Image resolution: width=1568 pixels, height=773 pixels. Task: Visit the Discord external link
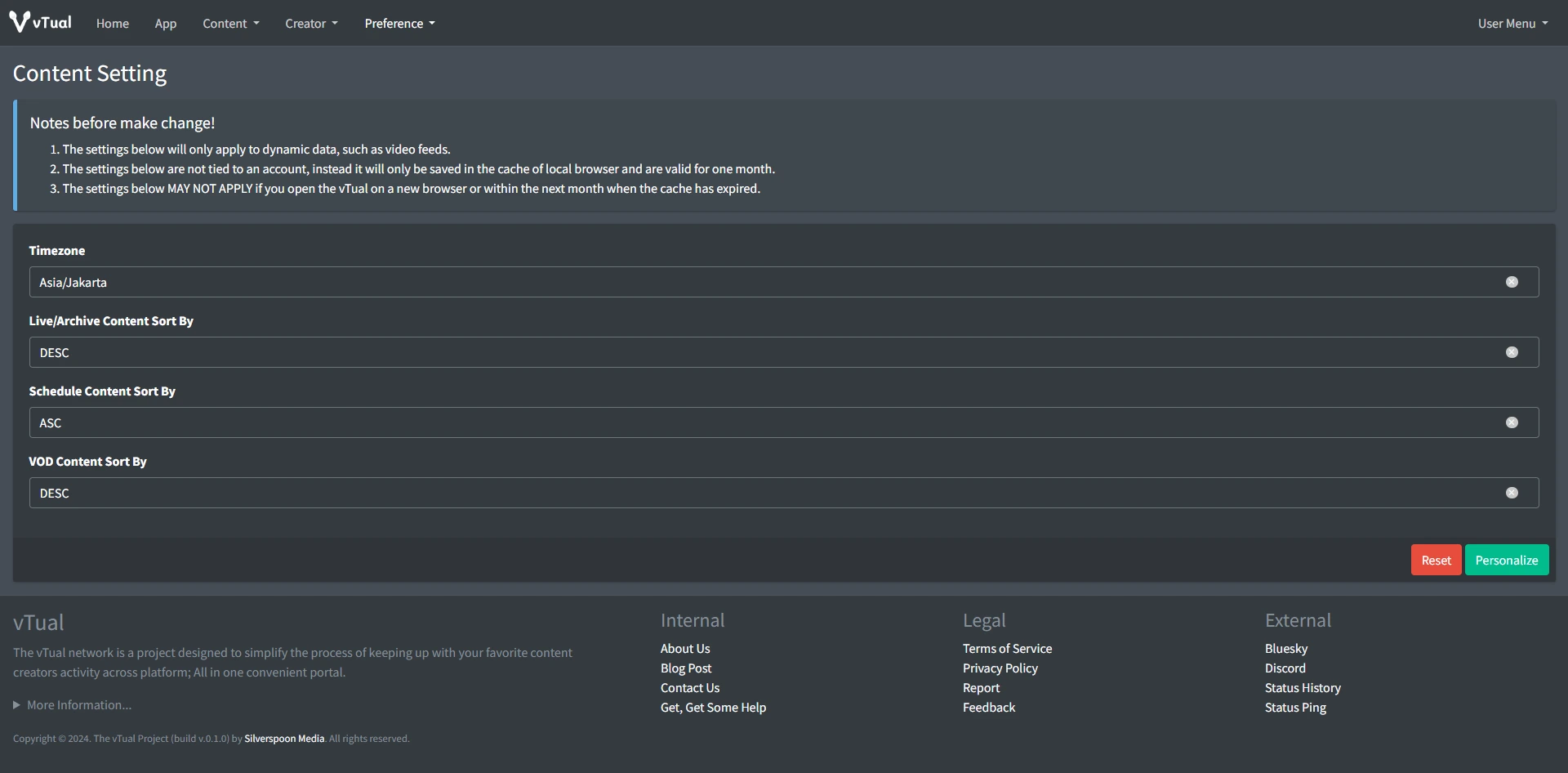point(1285,668)
